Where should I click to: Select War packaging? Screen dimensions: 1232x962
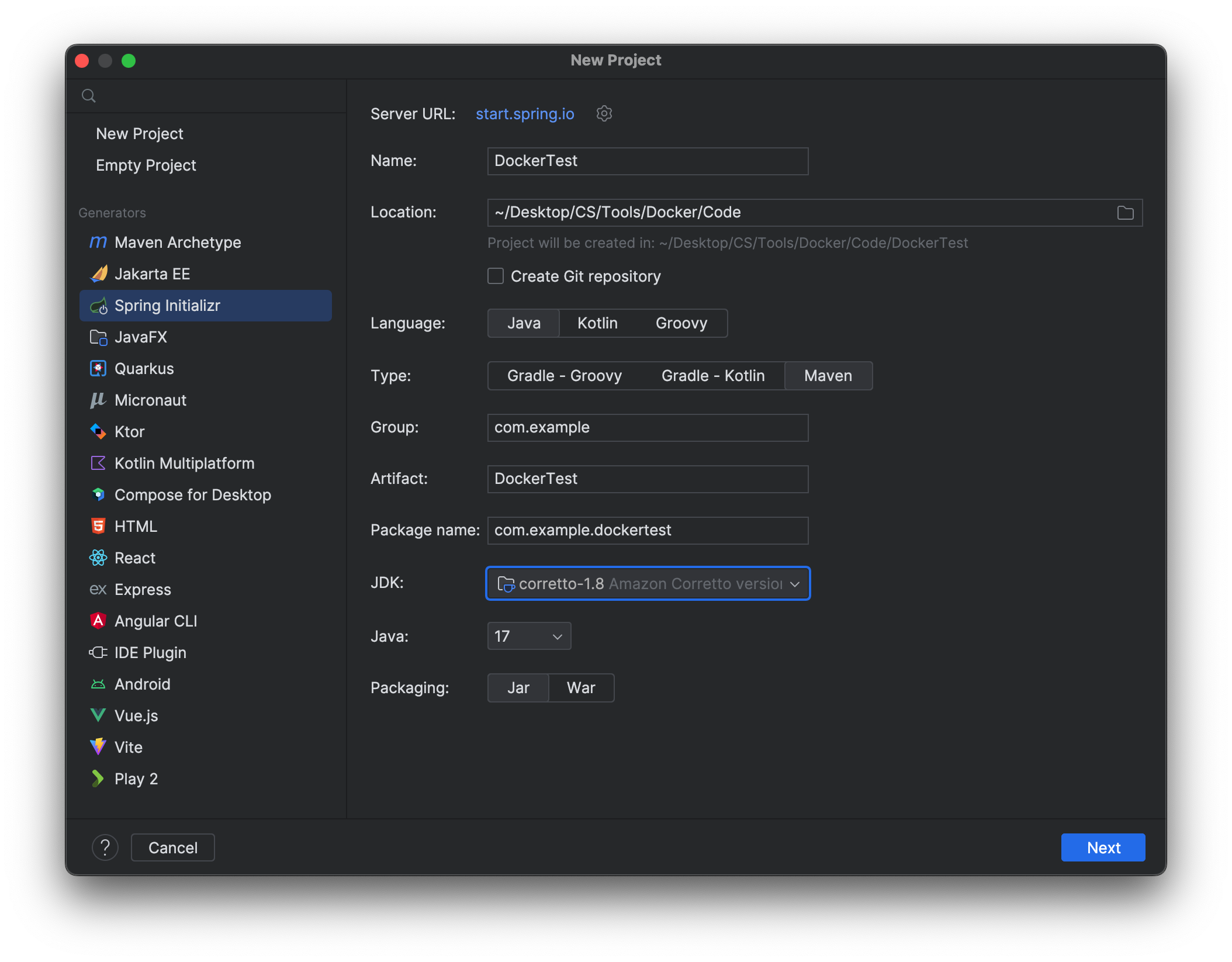(581, 688)
